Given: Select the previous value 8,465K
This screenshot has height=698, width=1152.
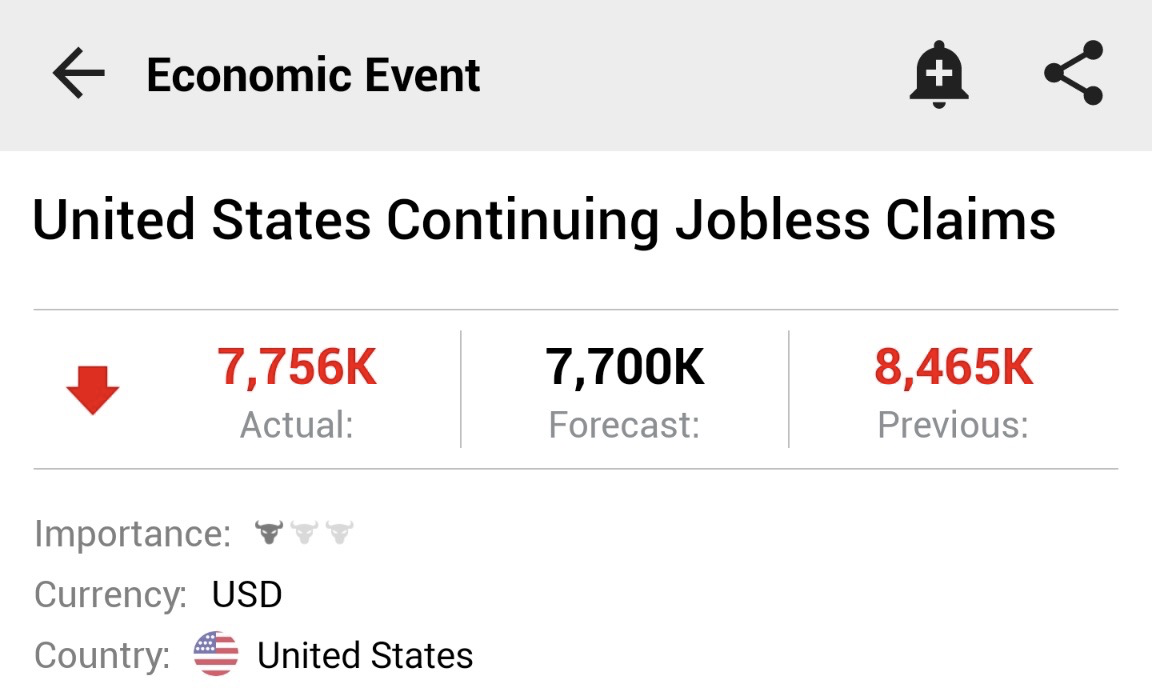Looking at the screenshot, I should point(954,367).
